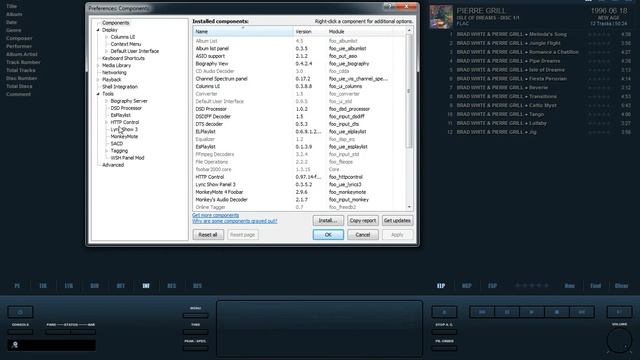This screenshot has height=360, width=640.
Task: Select Components in the preferences tree
Action: click(x=116, y=23)
